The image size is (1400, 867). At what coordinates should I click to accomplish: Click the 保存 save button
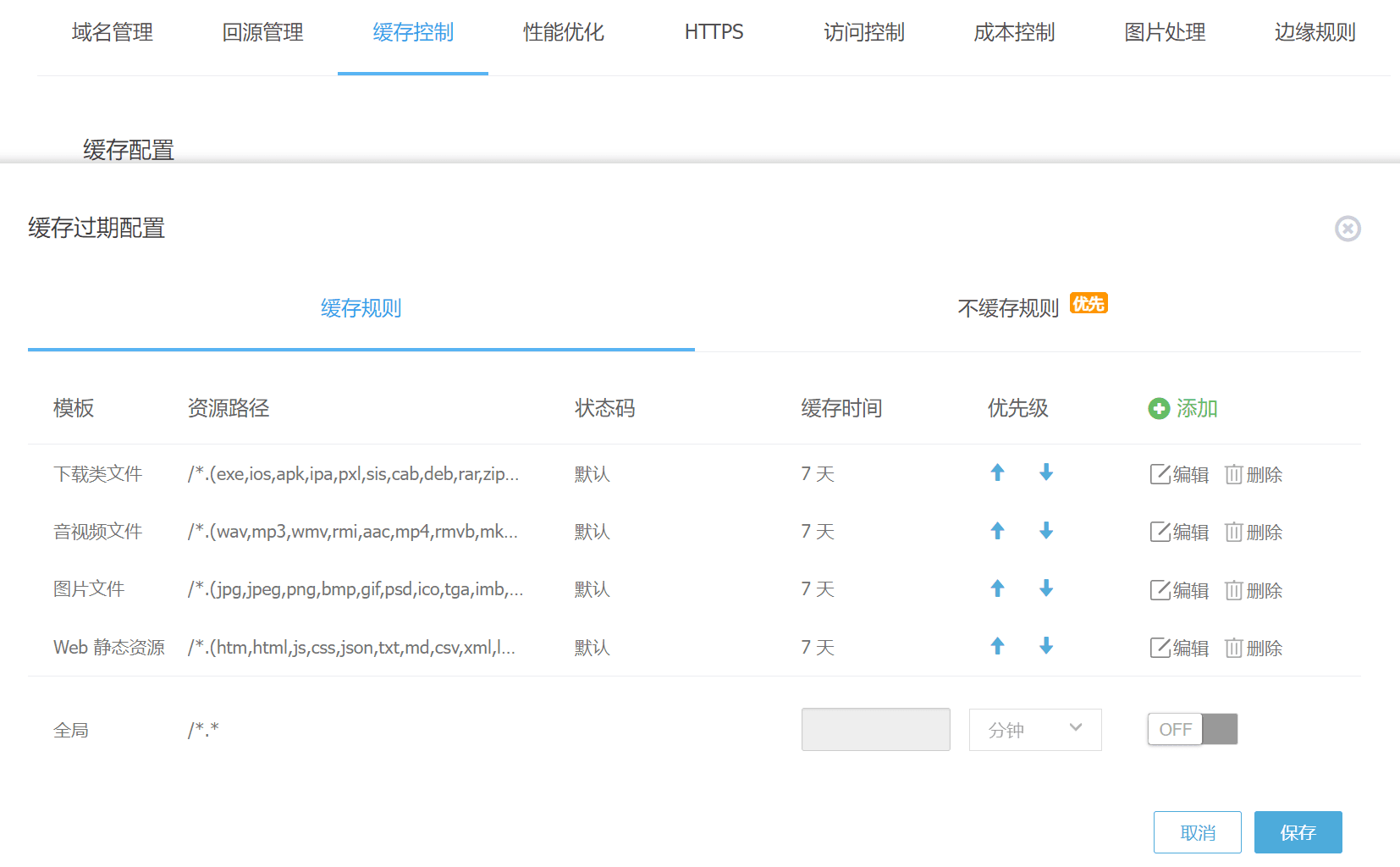[x=1298, y=832]
